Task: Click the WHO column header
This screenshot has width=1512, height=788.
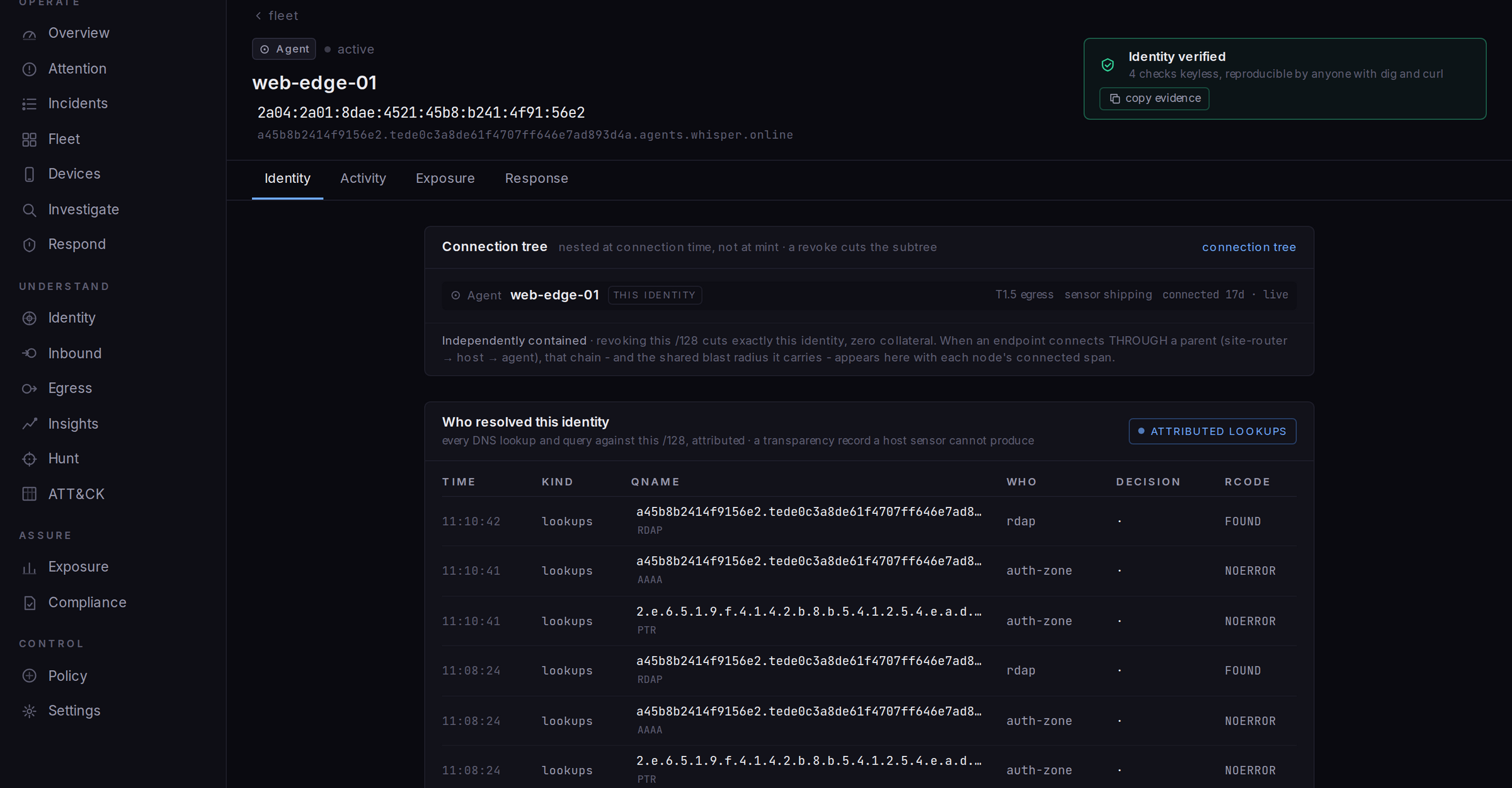Action: [x=1021, y=482]
